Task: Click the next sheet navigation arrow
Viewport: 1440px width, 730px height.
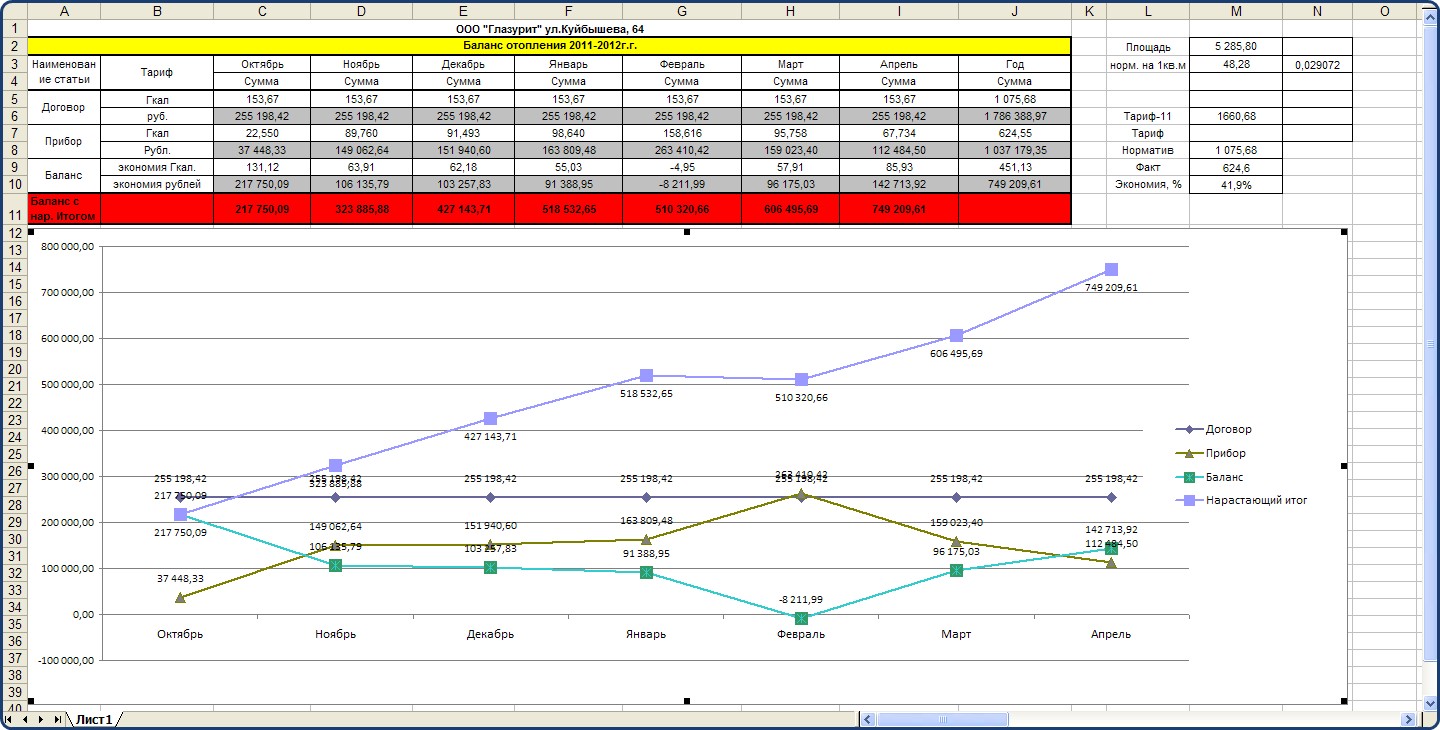Action: 41,719
